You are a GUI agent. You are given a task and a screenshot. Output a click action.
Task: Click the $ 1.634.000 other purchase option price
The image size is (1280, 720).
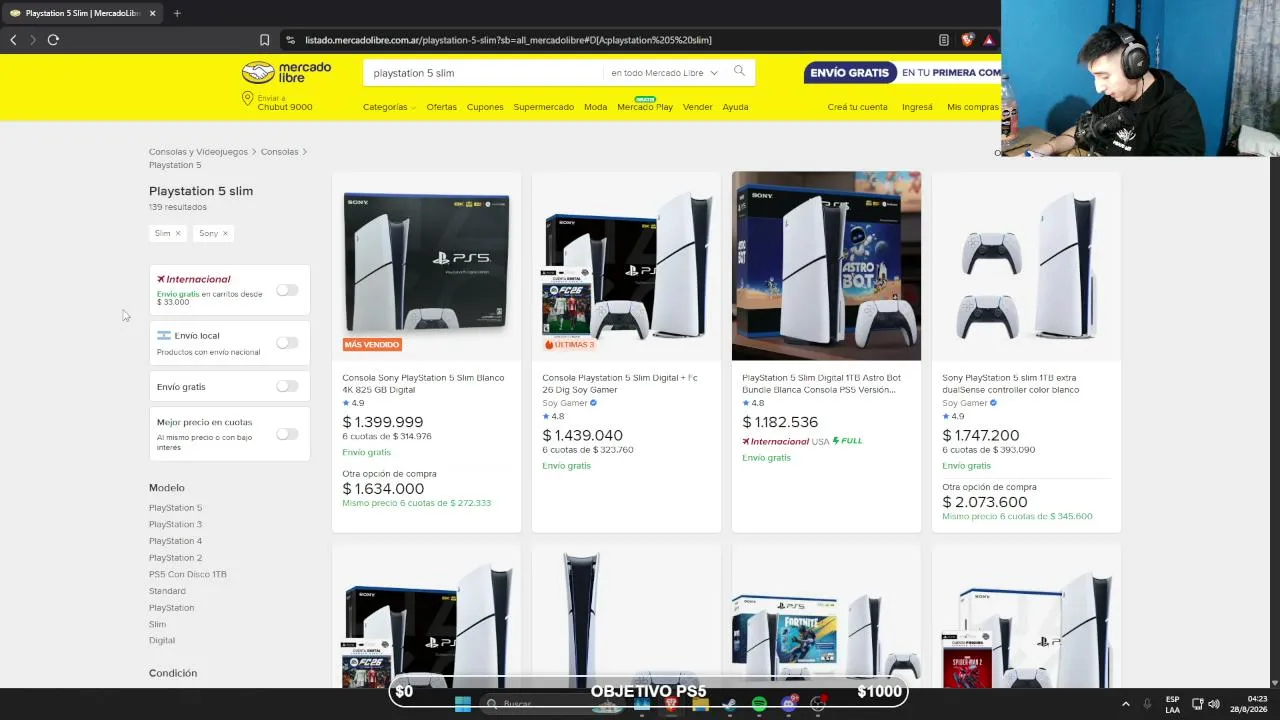383,489
